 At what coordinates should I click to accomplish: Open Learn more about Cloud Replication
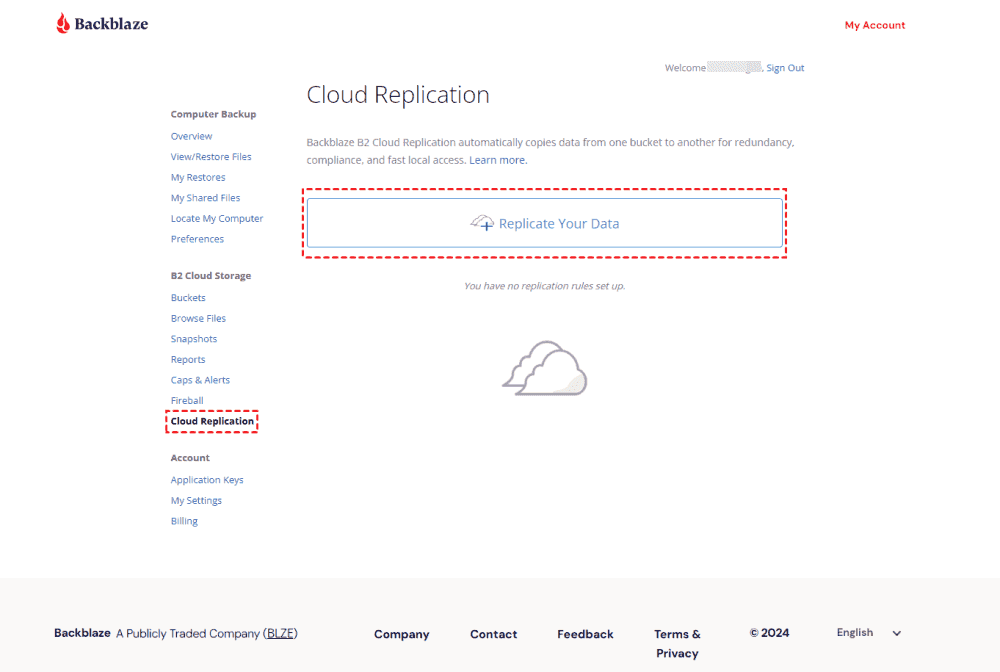(498, 160)
